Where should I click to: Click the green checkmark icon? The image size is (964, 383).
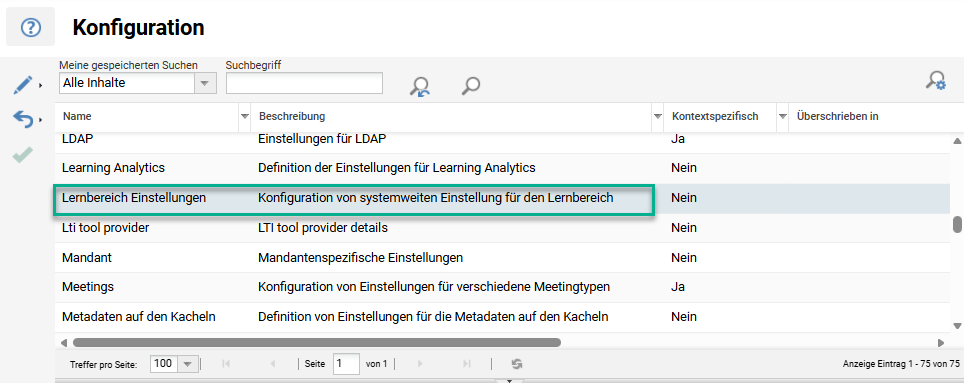pyautogui.click(x=23, y=154)
